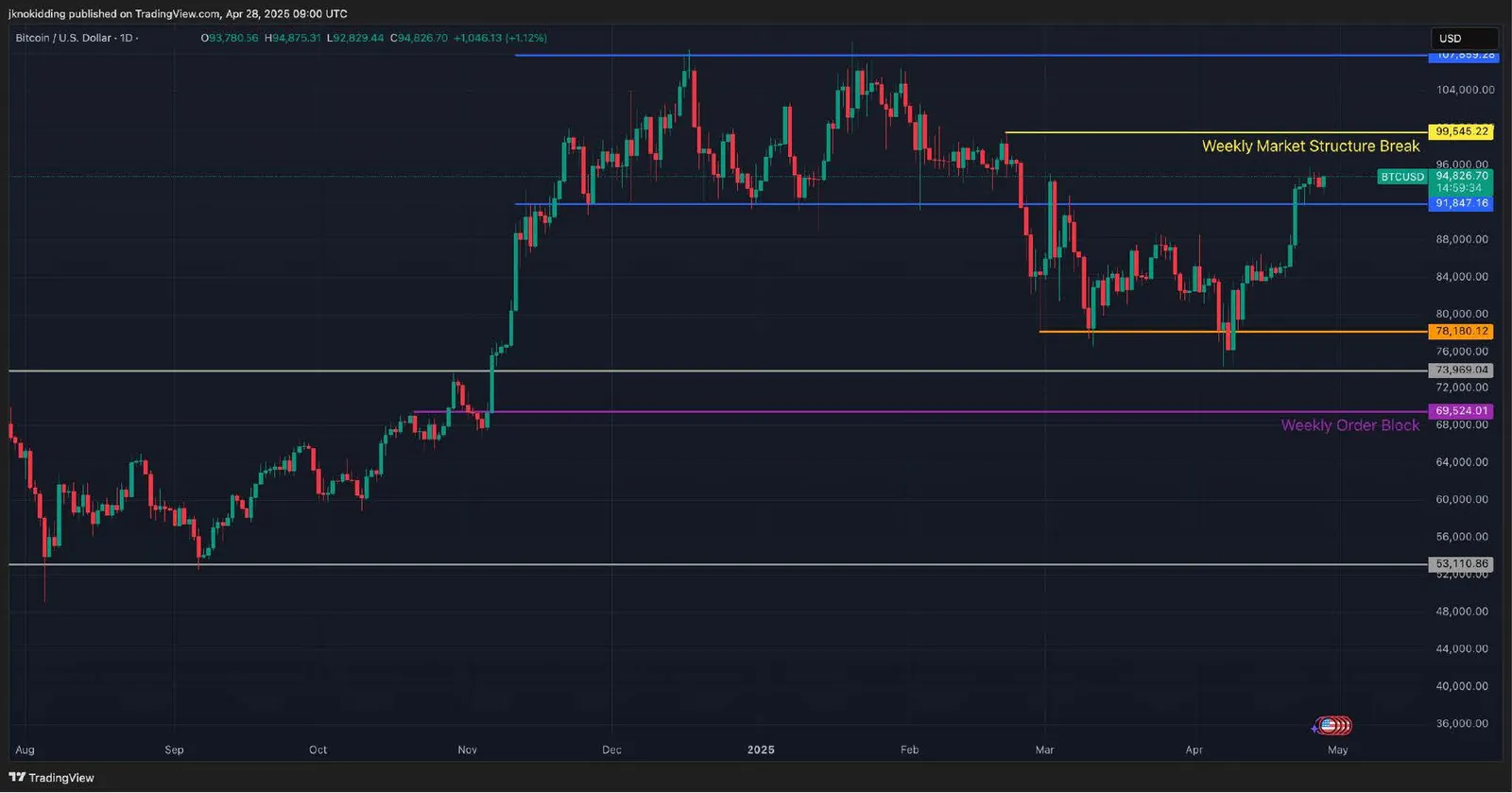1512x793 pixels.
Task: Click the published on TradingView.com header text
Action: pos(145,14)
